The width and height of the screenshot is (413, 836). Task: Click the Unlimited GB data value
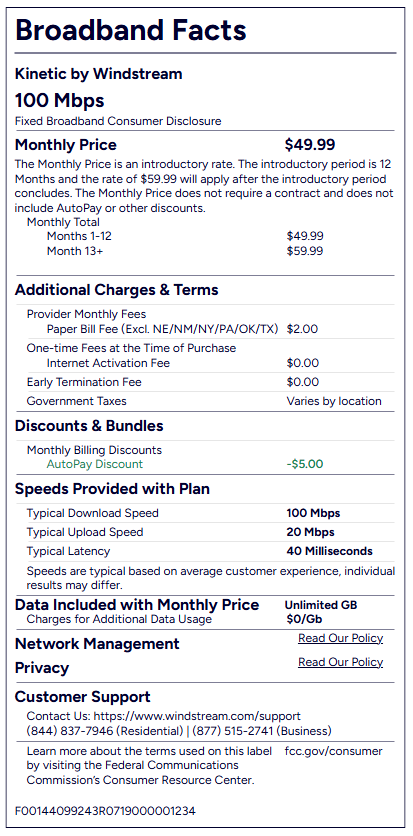click(321, 605)
